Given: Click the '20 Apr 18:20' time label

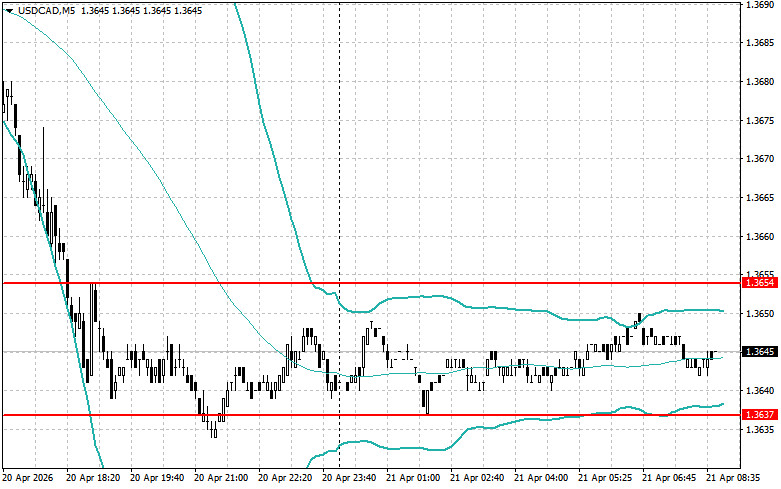Looking at the screenshot, I should [x=93, y=478].
